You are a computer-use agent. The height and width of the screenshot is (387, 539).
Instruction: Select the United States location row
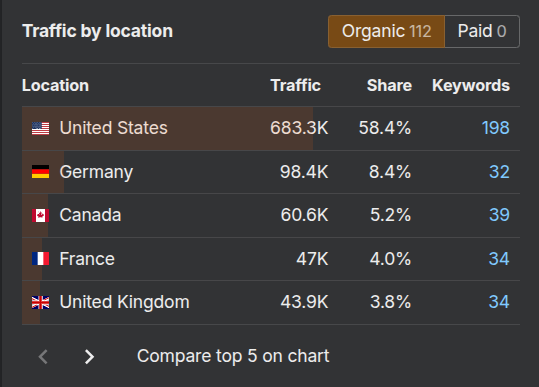tap(271, 128)
